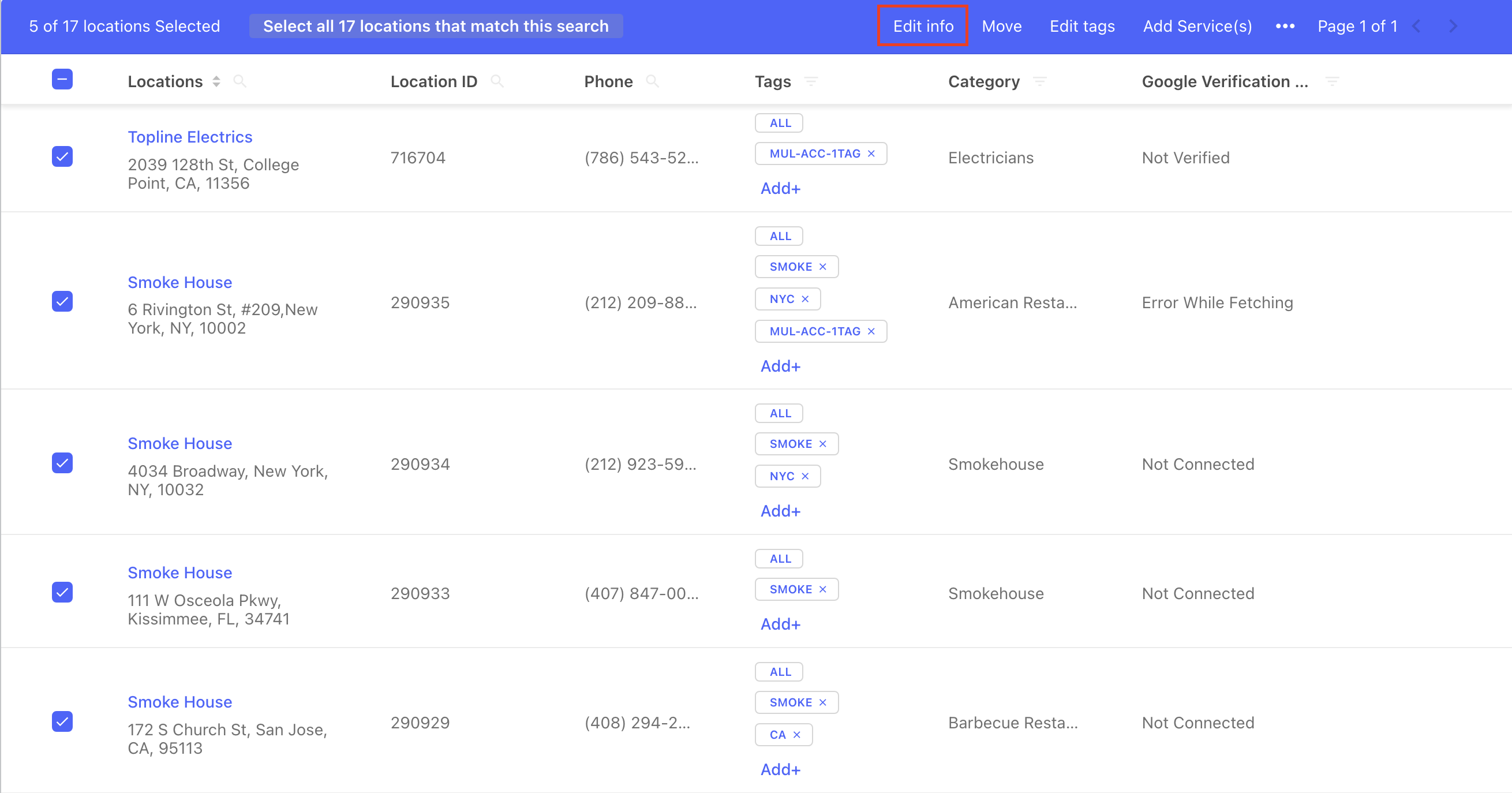
Task: Uncheck Smoke House 6 Rivington St row
Action: (62, 302)
